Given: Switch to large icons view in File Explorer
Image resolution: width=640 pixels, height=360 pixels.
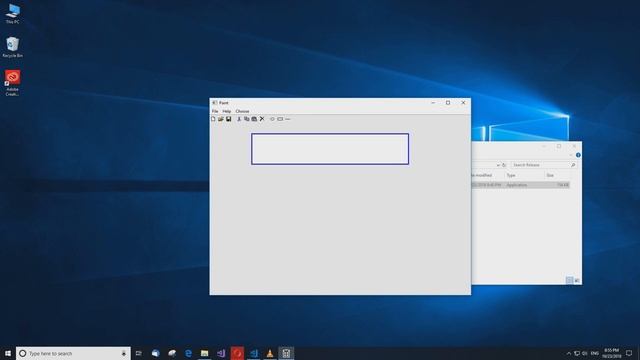Looking at the screenshot, I should tap(577, 280).
